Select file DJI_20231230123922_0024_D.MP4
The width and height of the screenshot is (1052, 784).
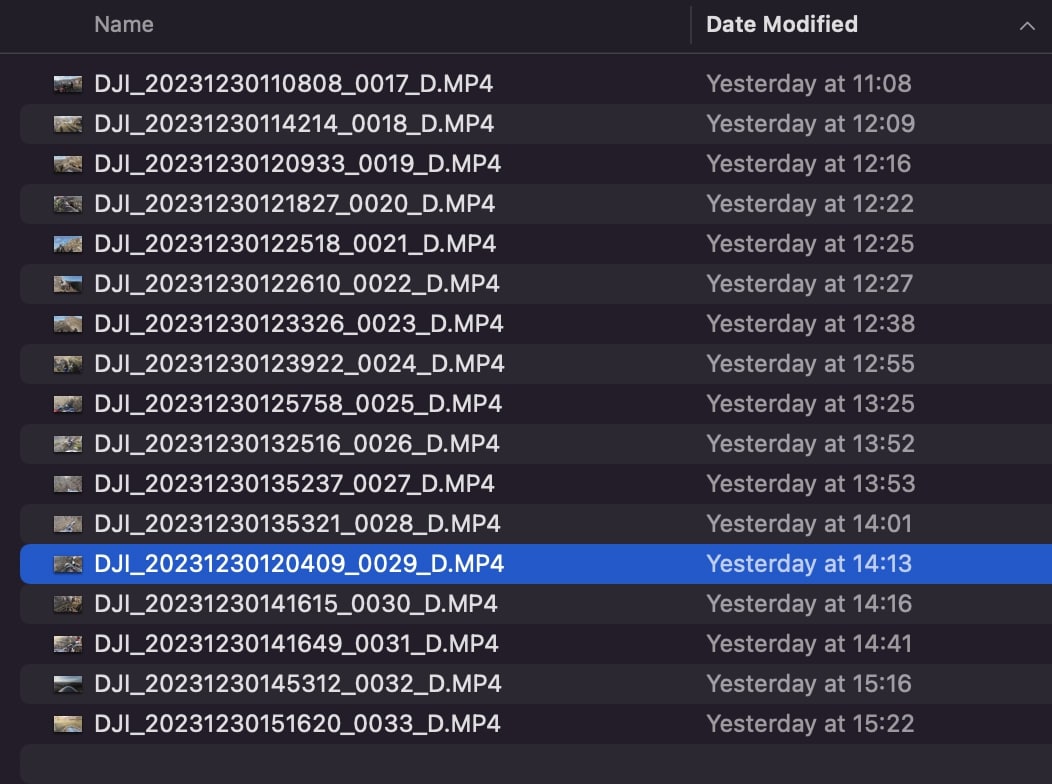pos(300,364)
